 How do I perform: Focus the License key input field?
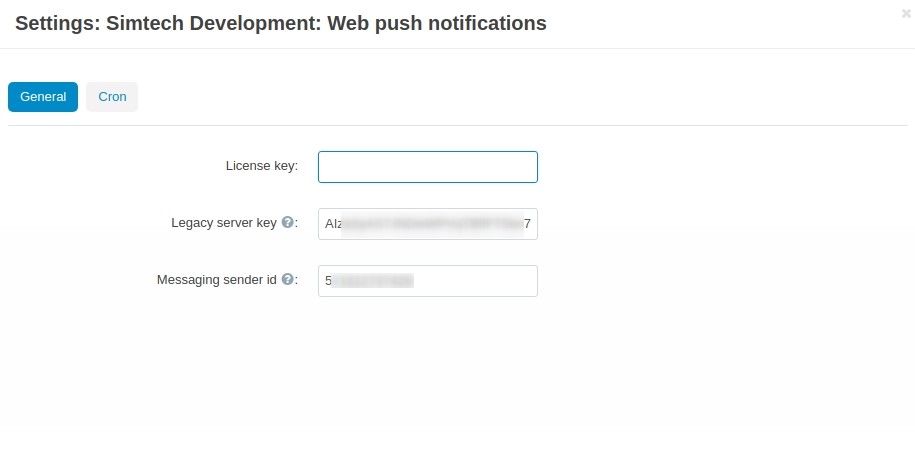[x=428, y=167]
